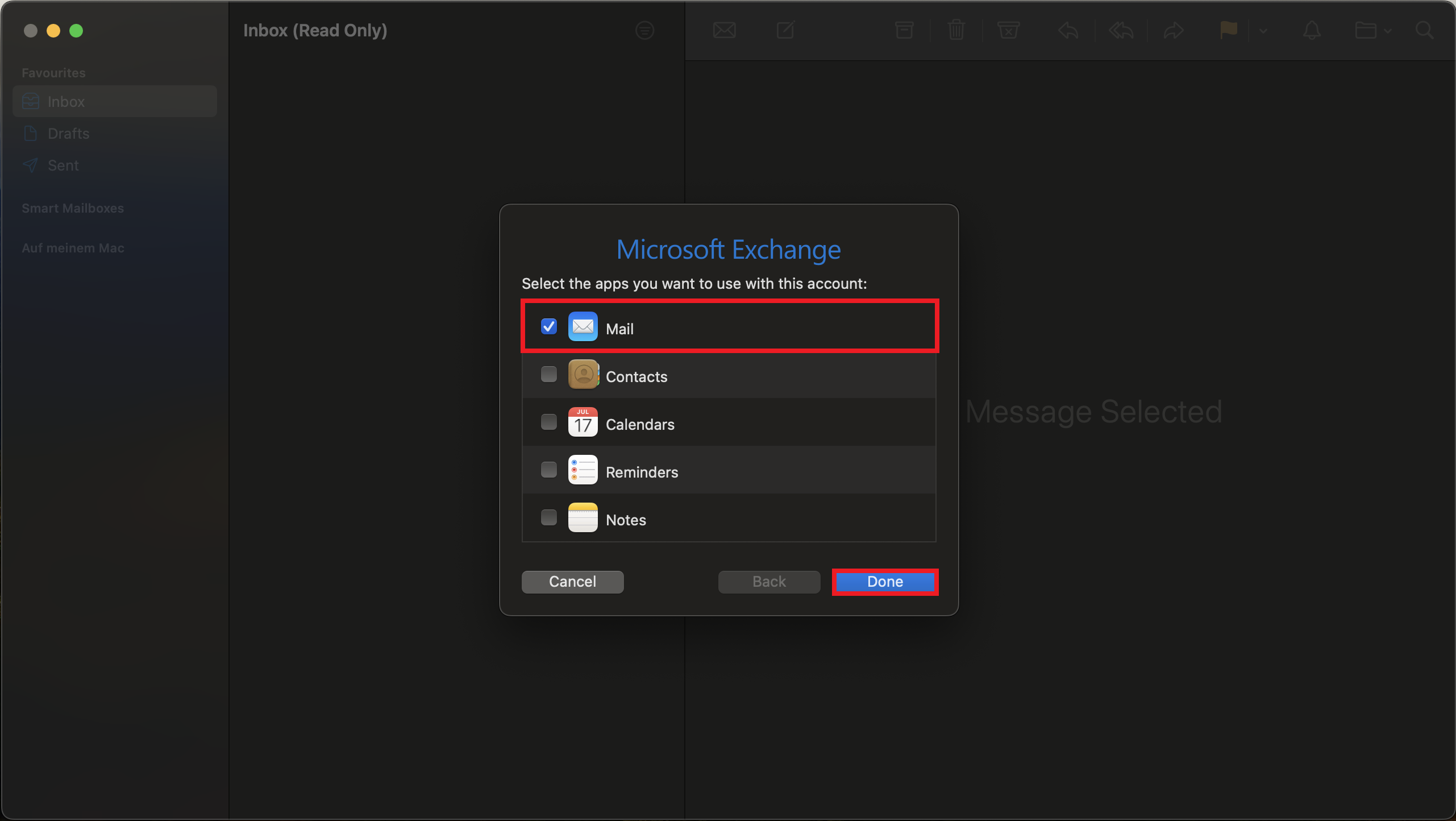The height and width of the screenshot is (821, 1456).
Task: Enable the Contacts checkbox
Action: coord(548,375)
